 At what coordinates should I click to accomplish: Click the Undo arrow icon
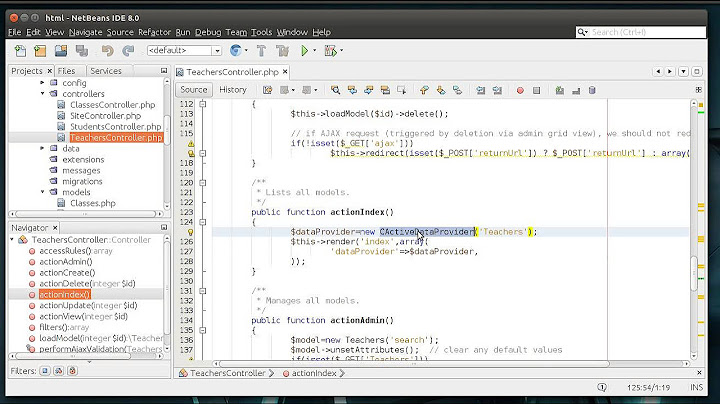click(x=107, y=50)
